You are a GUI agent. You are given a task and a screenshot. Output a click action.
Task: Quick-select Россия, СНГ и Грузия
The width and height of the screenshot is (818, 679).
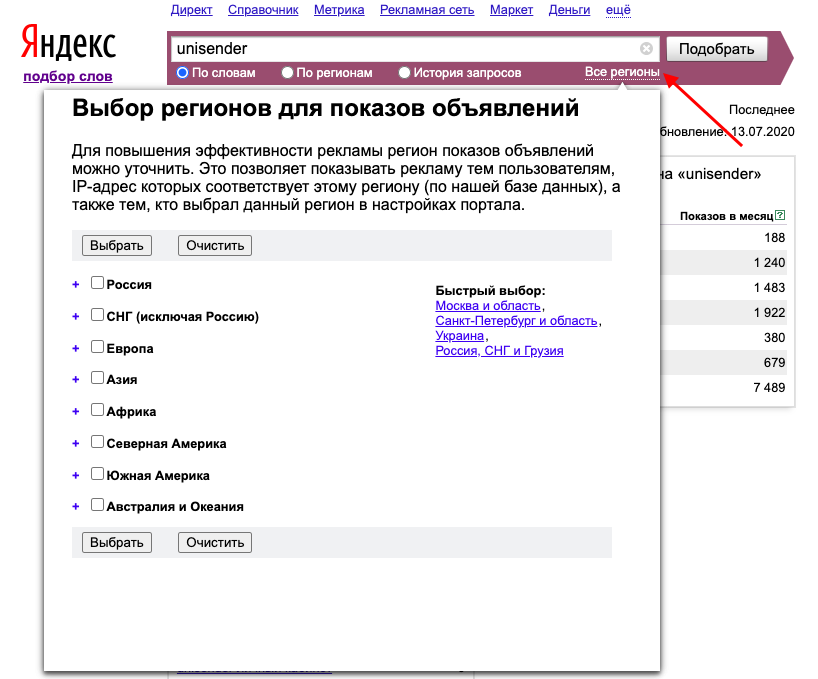click(x=499, y=351)
